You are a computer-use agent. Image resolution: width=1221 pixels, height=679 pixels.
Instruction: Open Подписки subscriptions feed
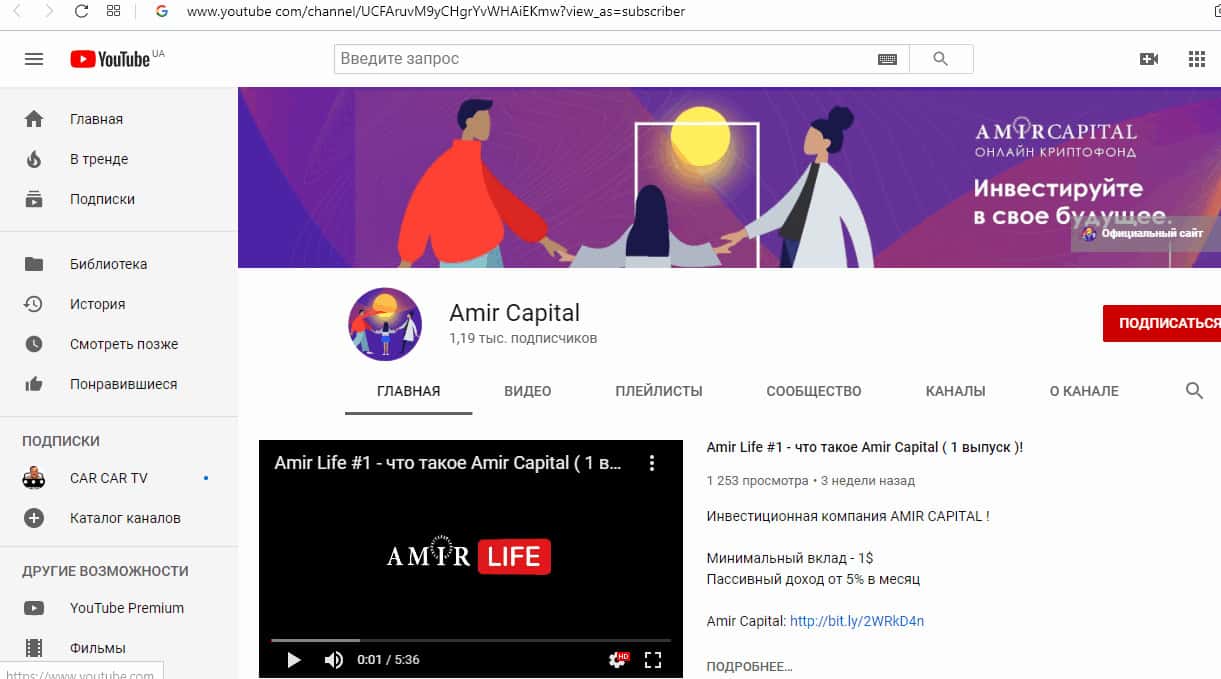119,199
